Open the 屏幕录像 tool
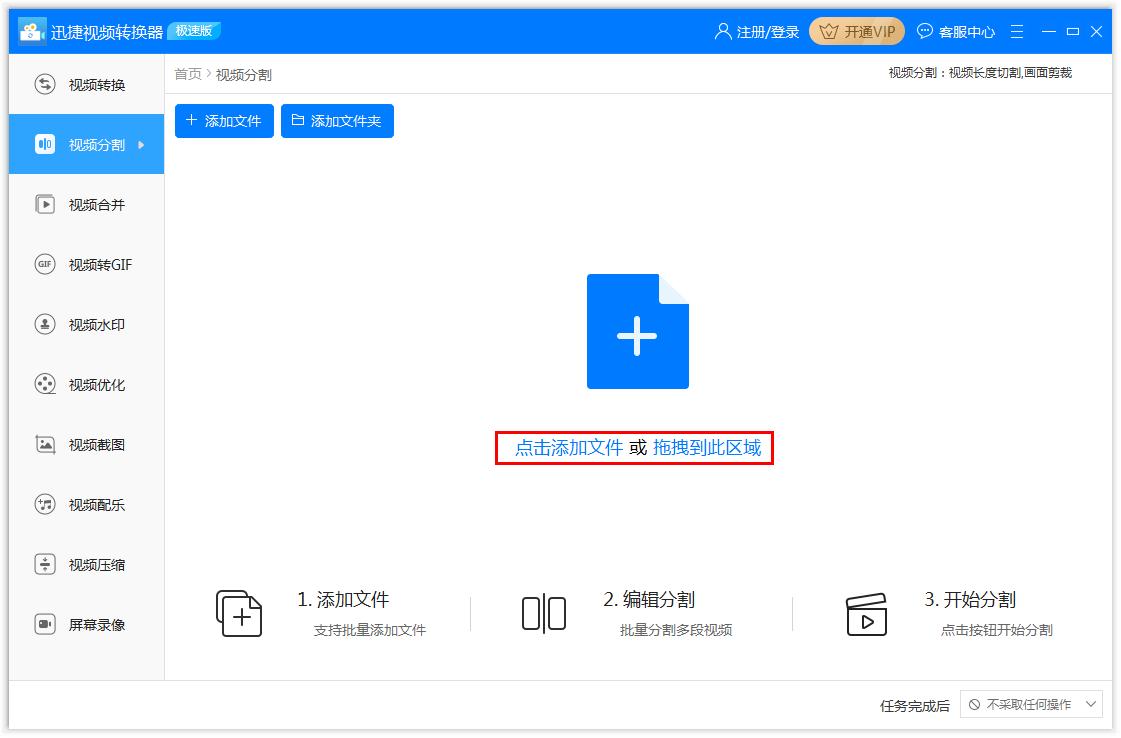Screen dimensions: 1121x738 86,624
